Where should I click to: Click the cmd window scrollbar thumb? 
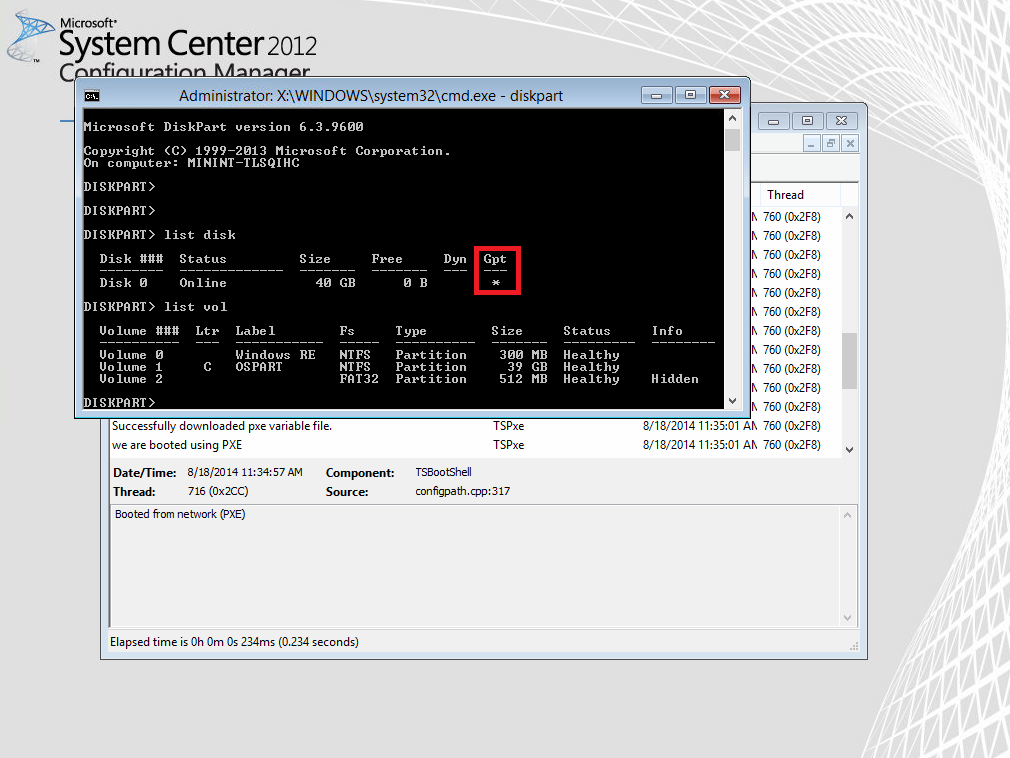(732, 140)
